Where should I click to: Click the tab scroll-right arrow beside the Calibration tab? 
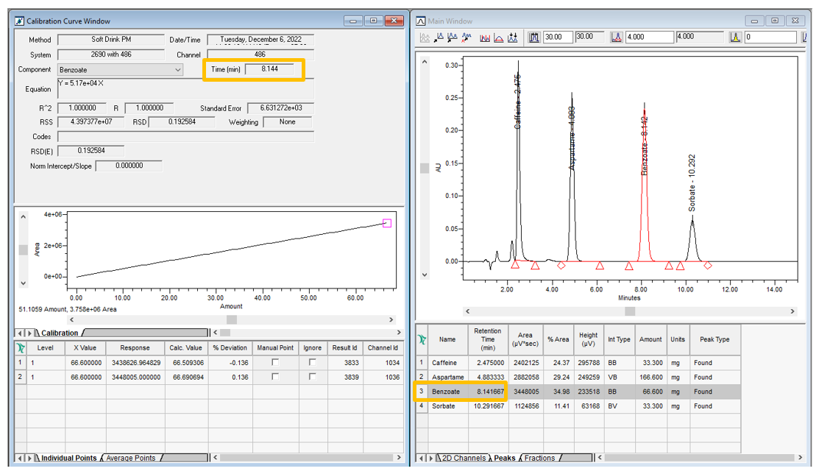(29, 333)
